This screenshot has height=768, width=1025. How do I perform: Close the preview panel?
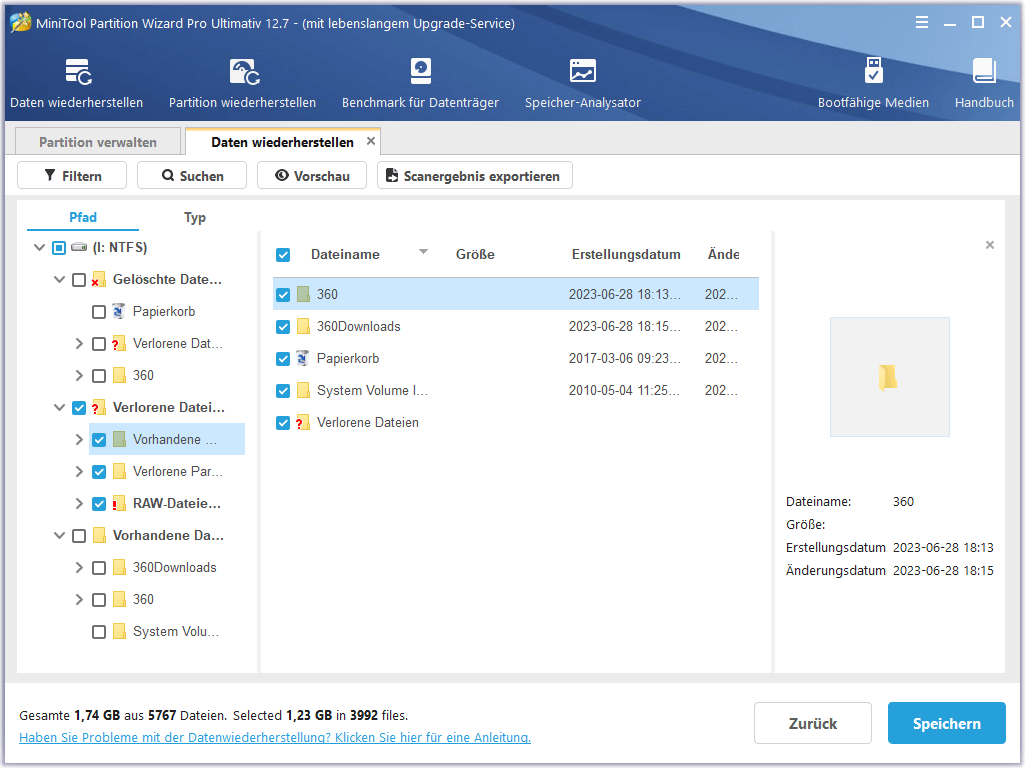click(x=990, y=244)
